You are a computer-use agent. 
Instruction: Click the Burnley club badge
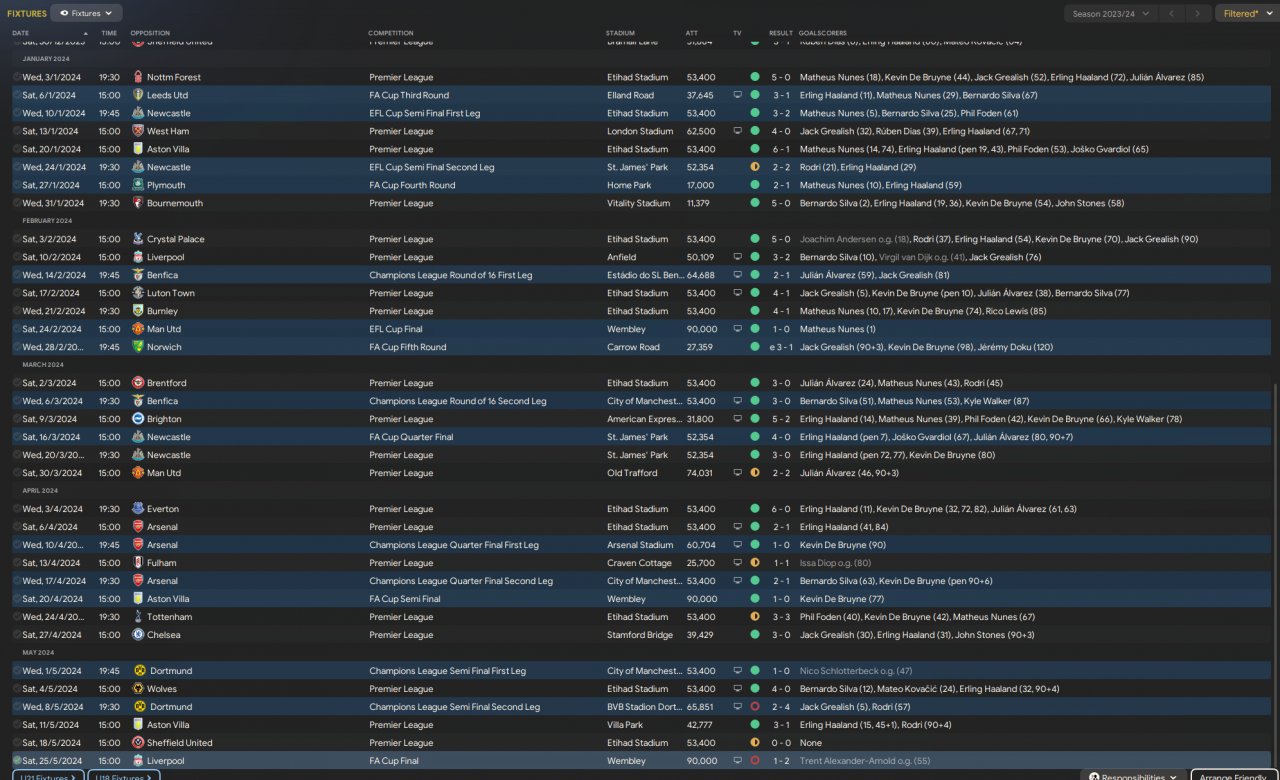coord(138,311)
